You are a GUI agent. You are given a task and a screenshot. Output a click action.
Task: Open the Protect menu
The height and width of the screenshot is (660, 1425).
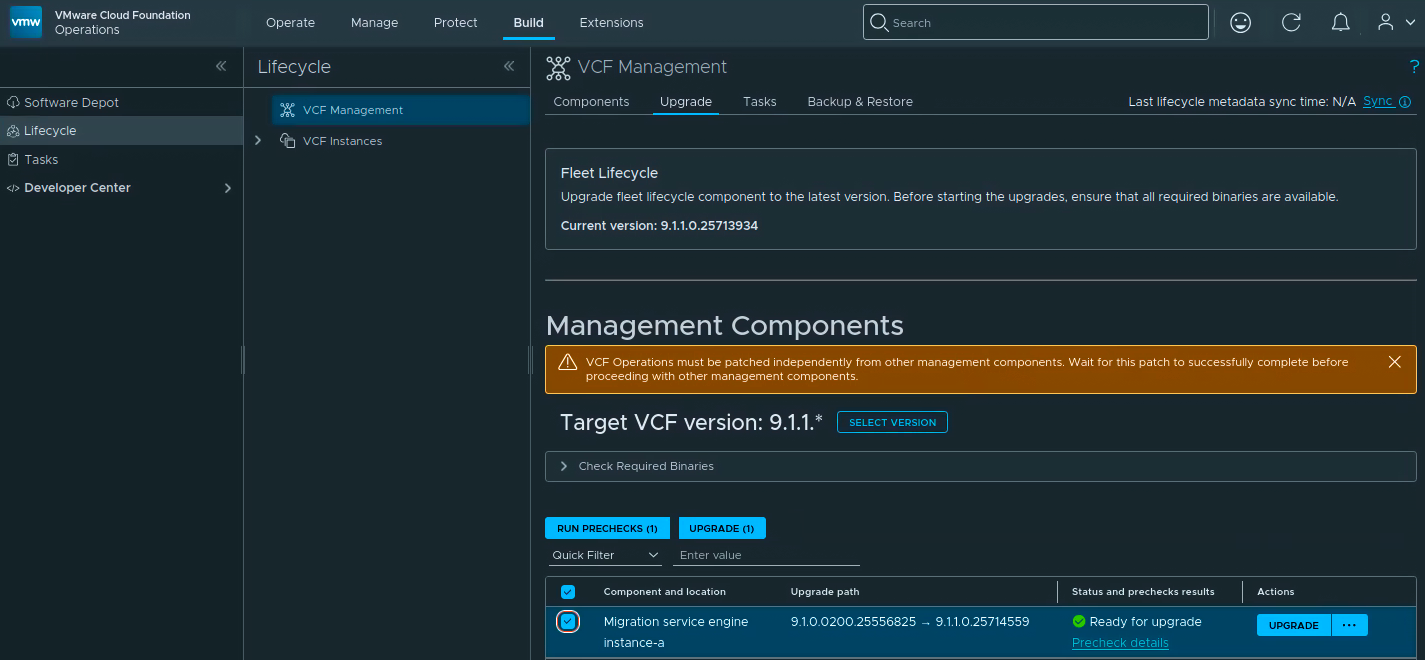pyautogui.click(x=456, y=22)
